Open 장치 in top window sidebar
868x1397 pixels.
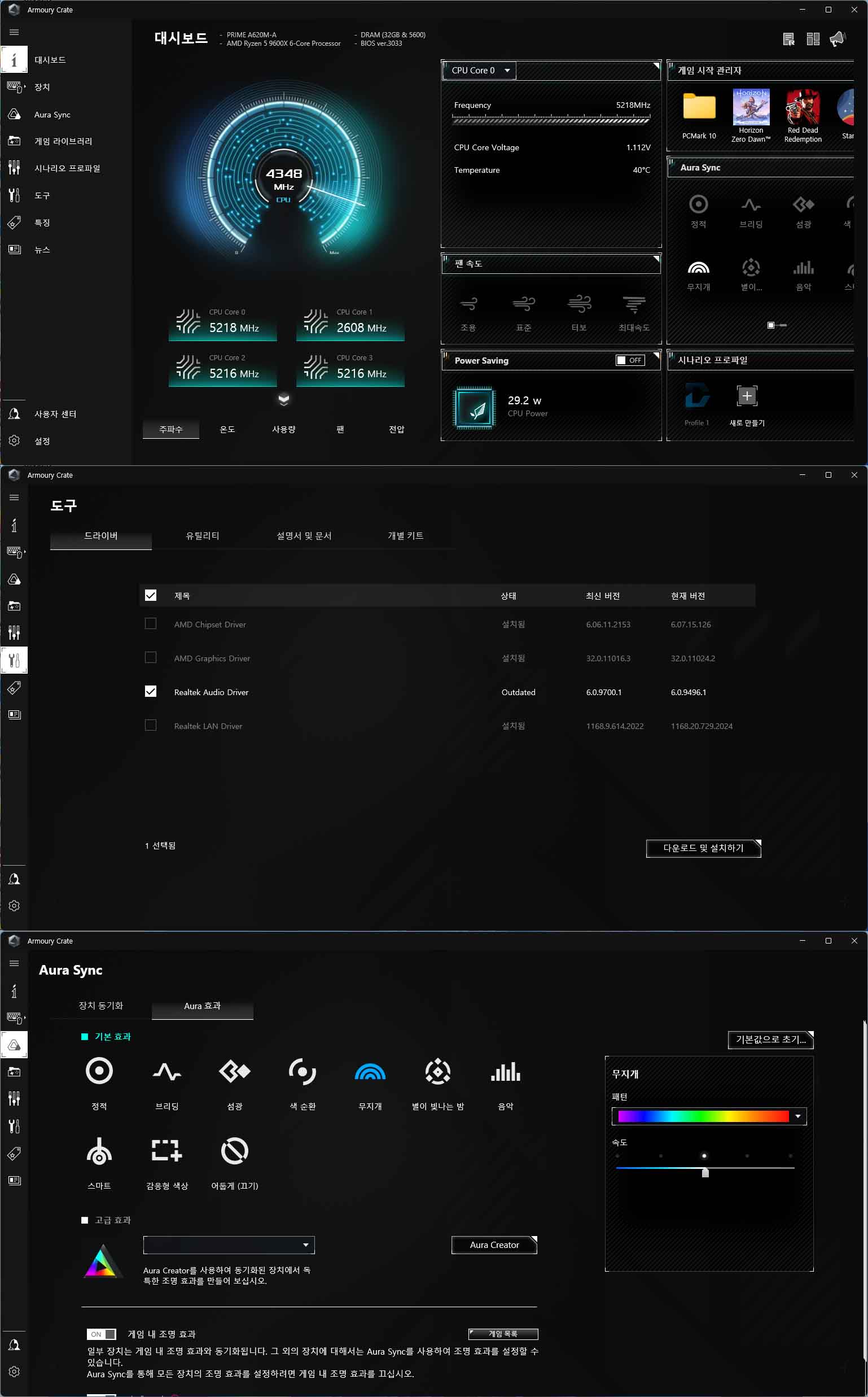pos(41,87)
